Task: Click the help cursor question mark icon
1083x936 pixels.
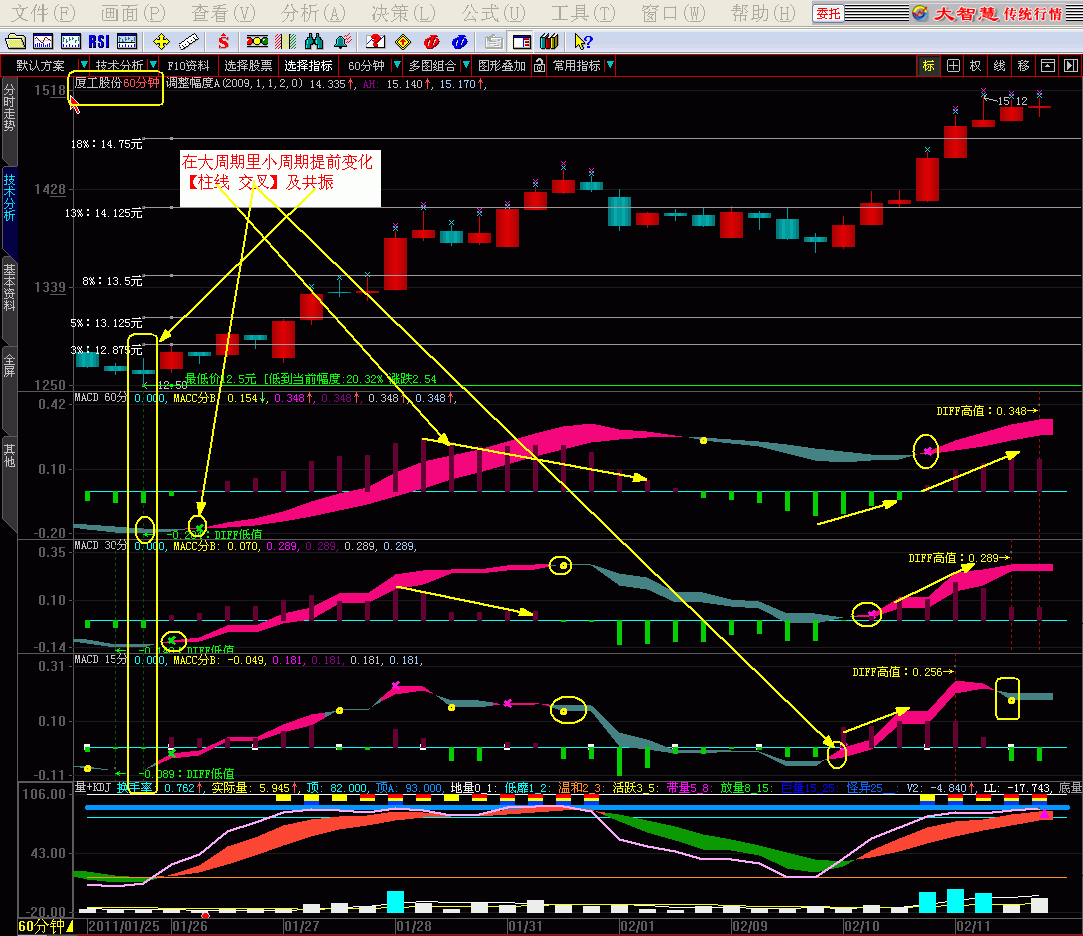Action: pyautogui.click(x=584, y=41)
